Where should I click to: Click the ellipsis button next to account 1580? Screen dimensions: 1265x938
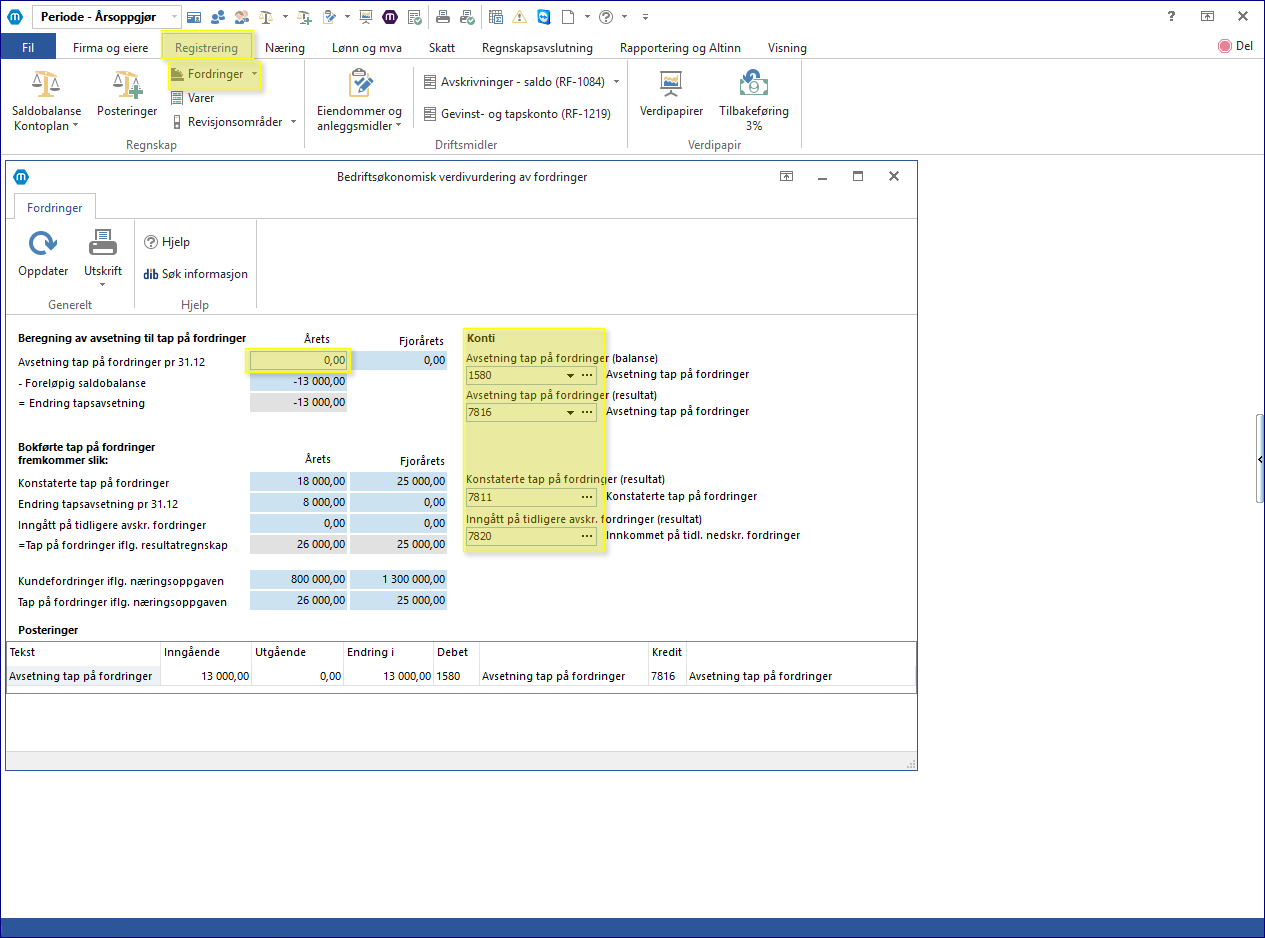tap(588, 376)
